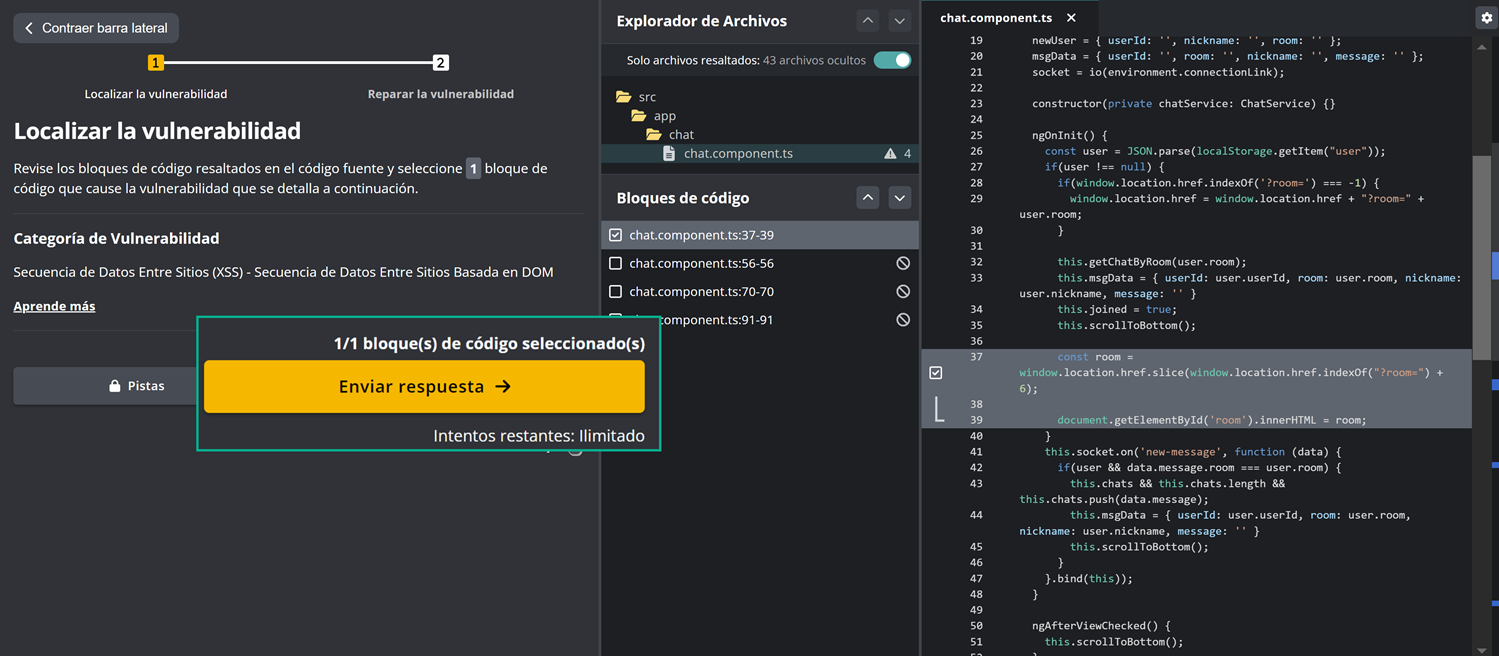Click the disabled icon for chat.component.ts:91-91
This screenshot has height=656, width=1499.
click(902, 320)
